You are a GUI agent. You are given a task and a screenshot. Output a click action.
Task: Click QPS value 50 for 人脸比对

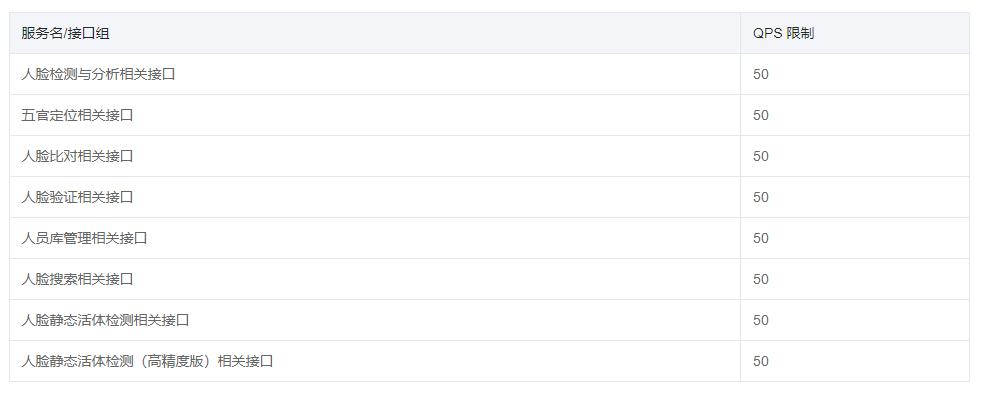761,156
